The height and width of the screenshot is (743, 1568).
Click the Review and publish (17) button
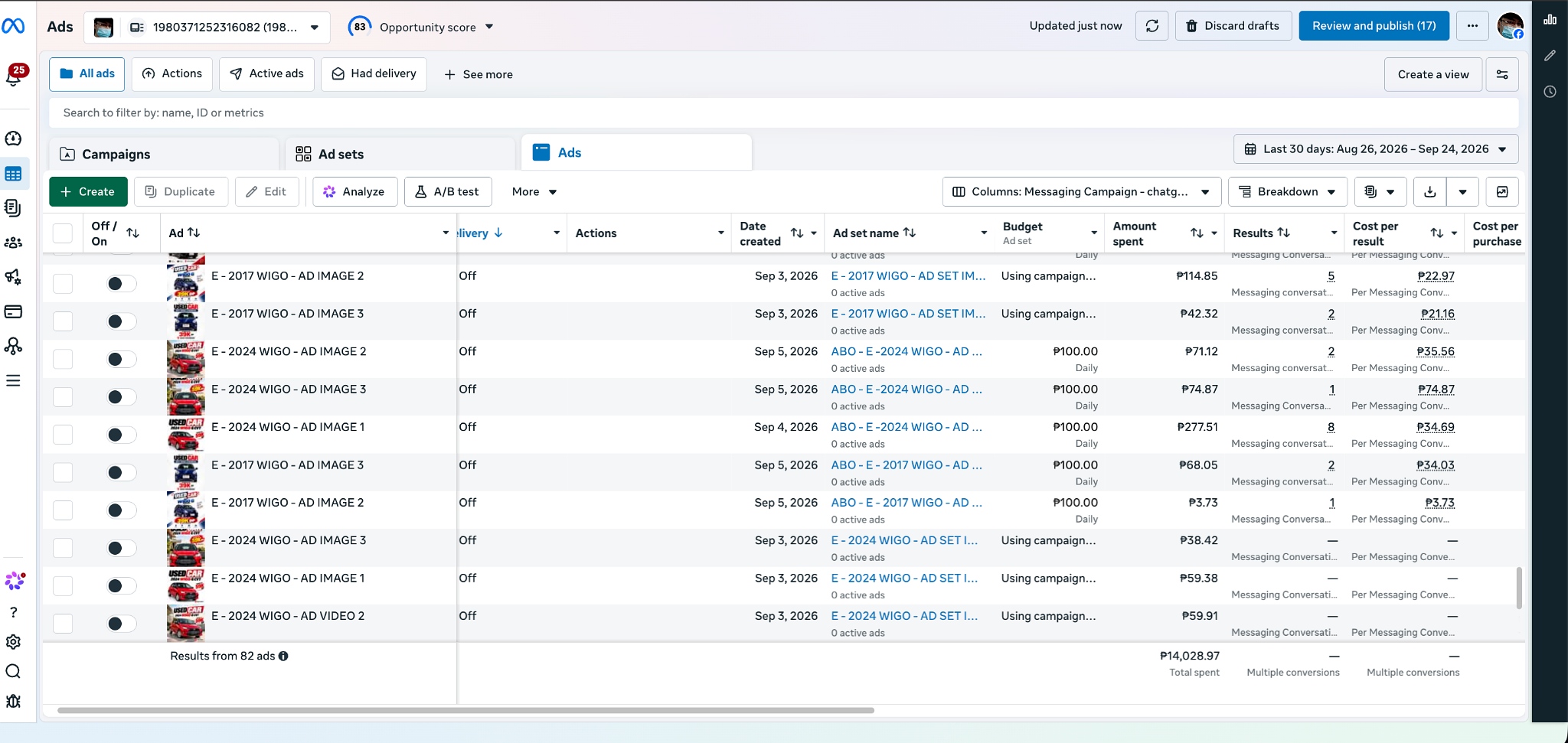click(1374, 26)
